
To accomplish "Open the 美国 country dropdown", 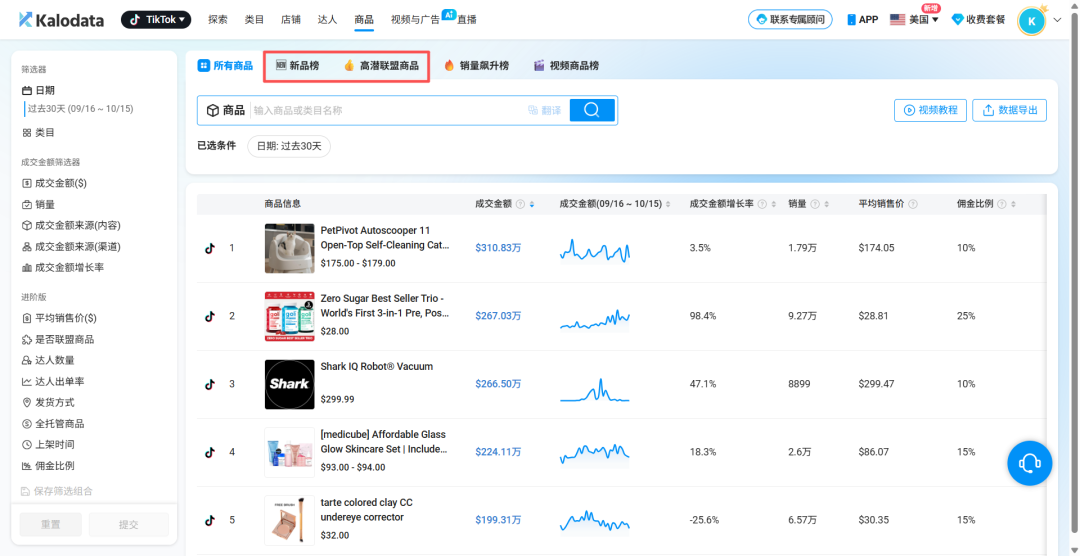I will (x=915, y=20).
